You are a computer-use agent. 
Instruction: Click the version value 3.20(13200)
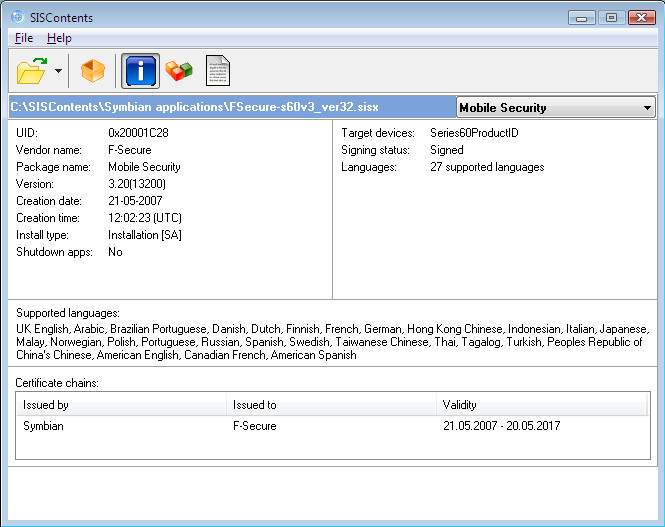pos(137,184)
